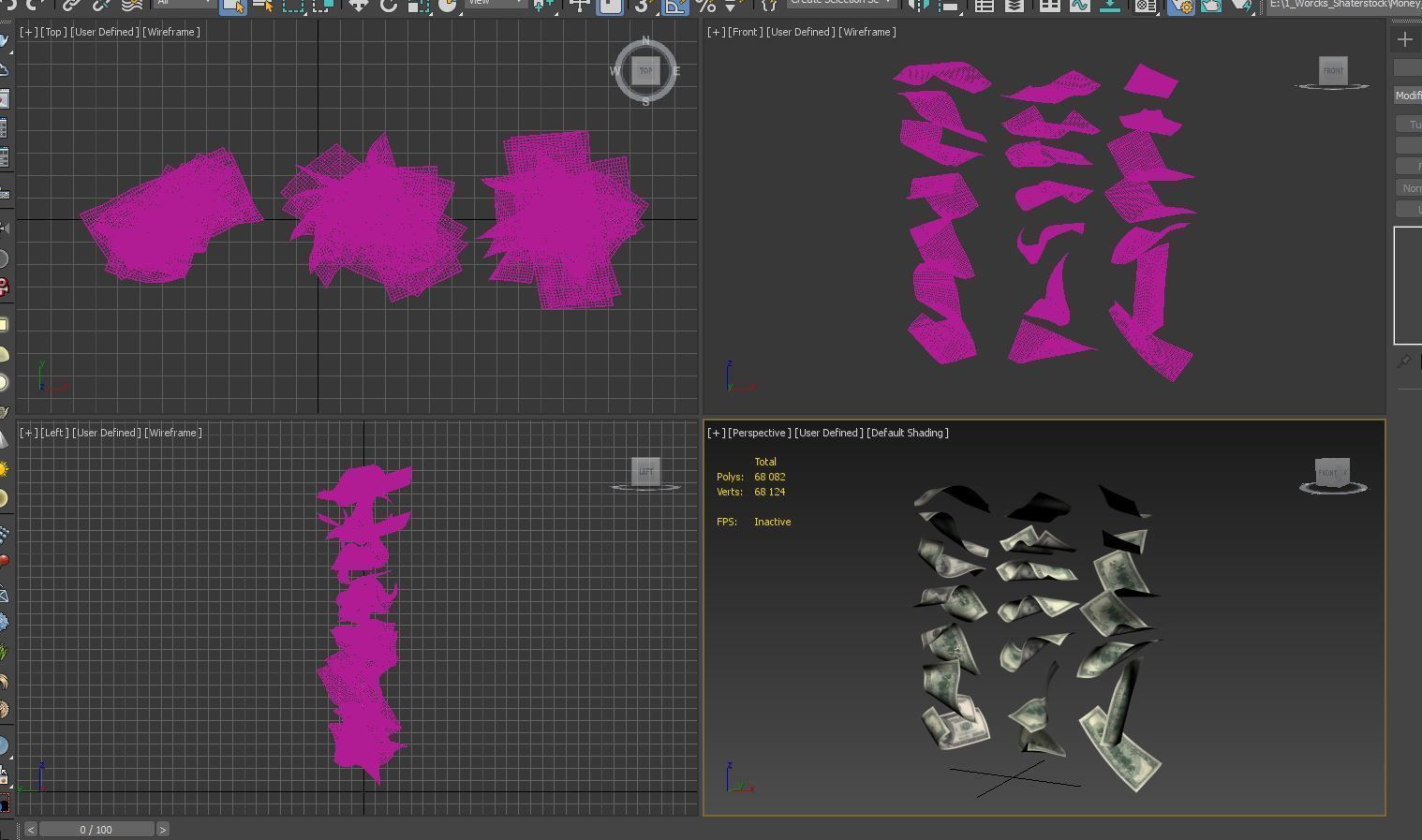Viewport: 1422px width, 840px height.
Task: Click the Polys count value 68 082
Action: (770, 477)
